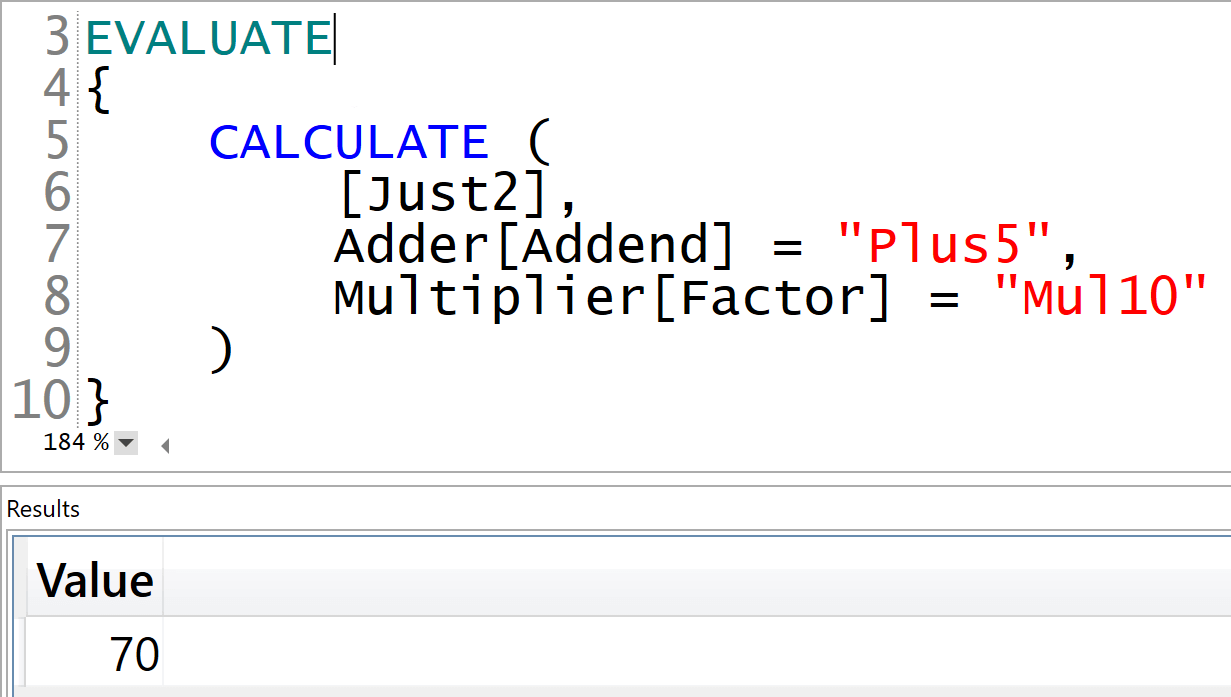Screen dimensions: 1231x697
Task: Click line number 8 in the gutter
Action: point(58,297)
